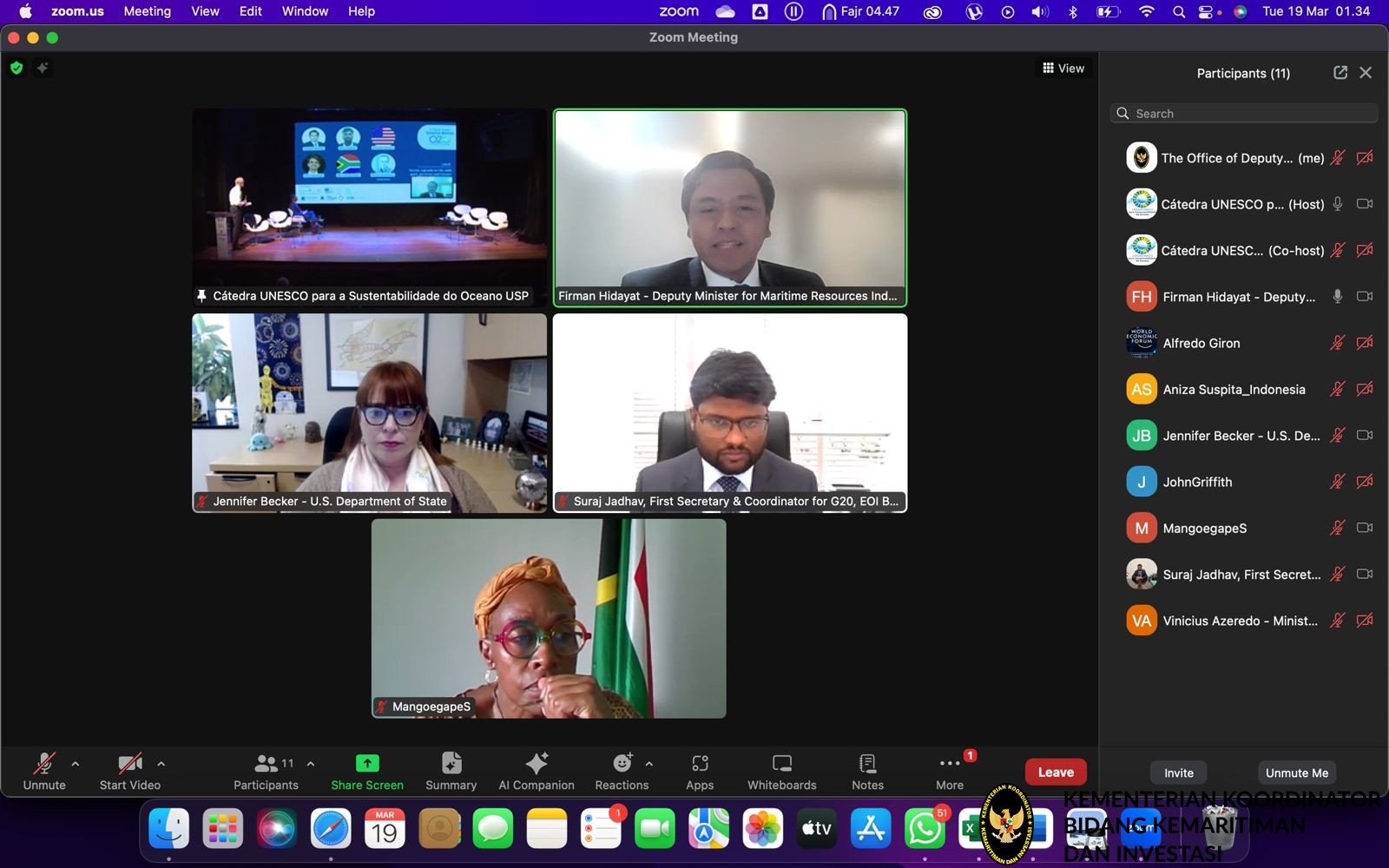Start Video using the camera toggle
Viewport: 1389px width, 868px height.
129,771
